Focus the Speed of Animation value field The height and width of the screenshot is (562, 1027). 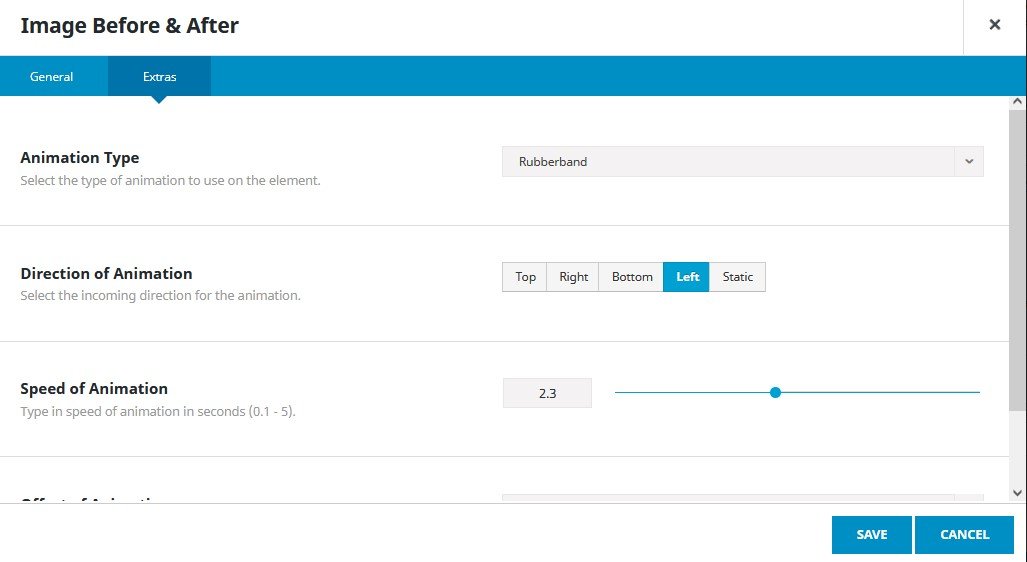[x=547, y=393]
